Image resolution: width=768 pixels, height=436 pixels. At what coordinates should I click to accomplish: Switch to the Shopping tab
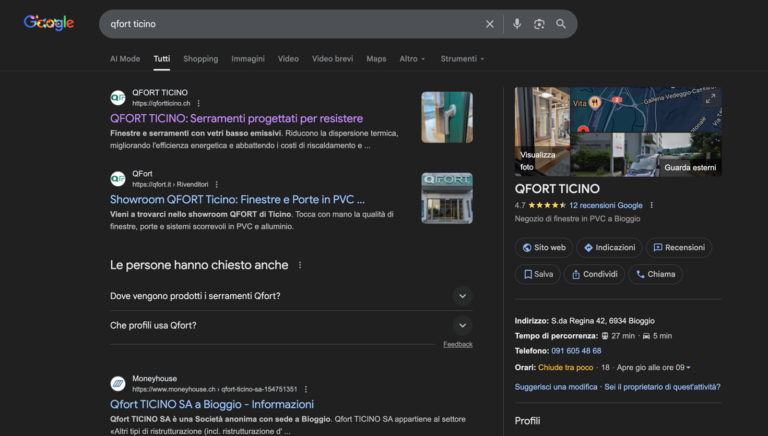(x=200, y=59)
